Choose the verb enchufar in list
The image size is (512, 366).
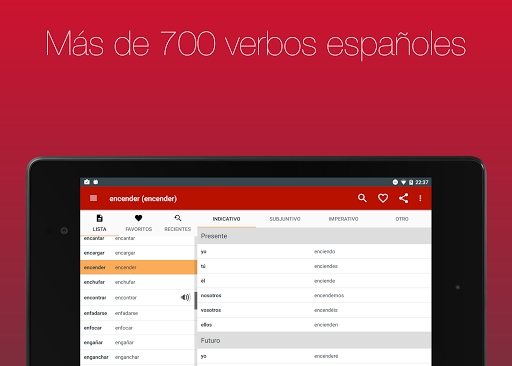pyautogui.click(x=138, y=282)
